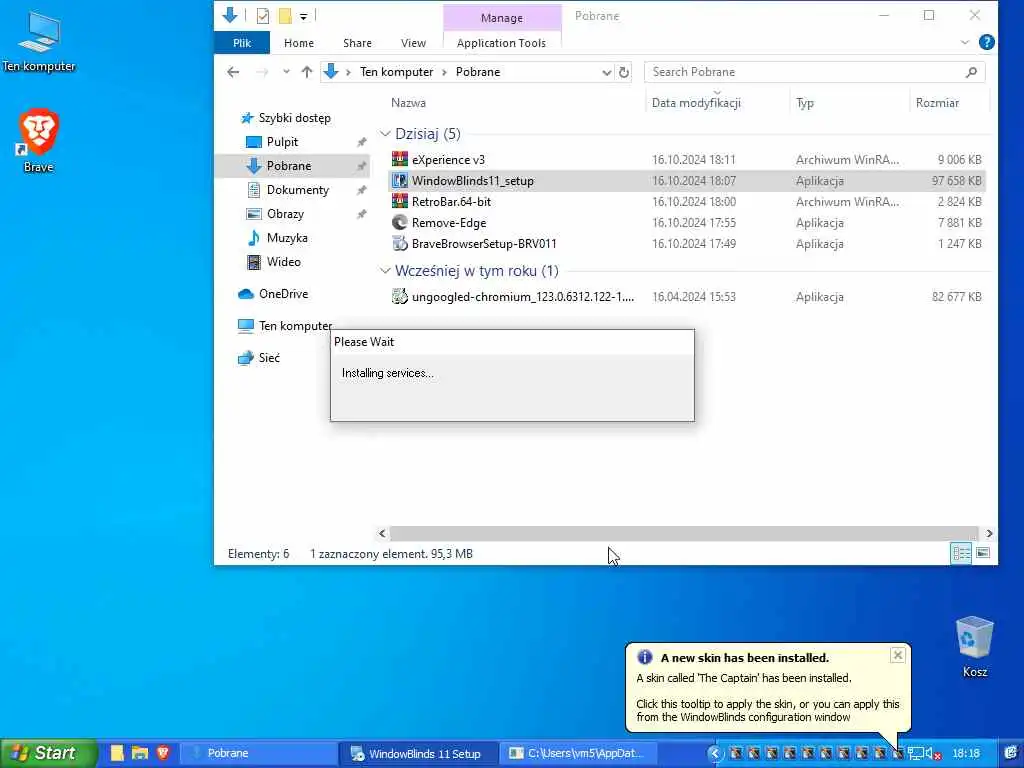Go up one folder level
1024x768 pixels.
307,72
